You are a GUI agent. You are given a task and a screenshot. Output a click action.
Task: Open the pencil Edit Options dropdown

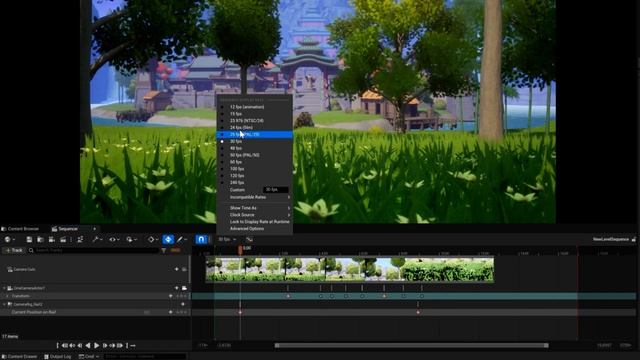pos(182,240)
